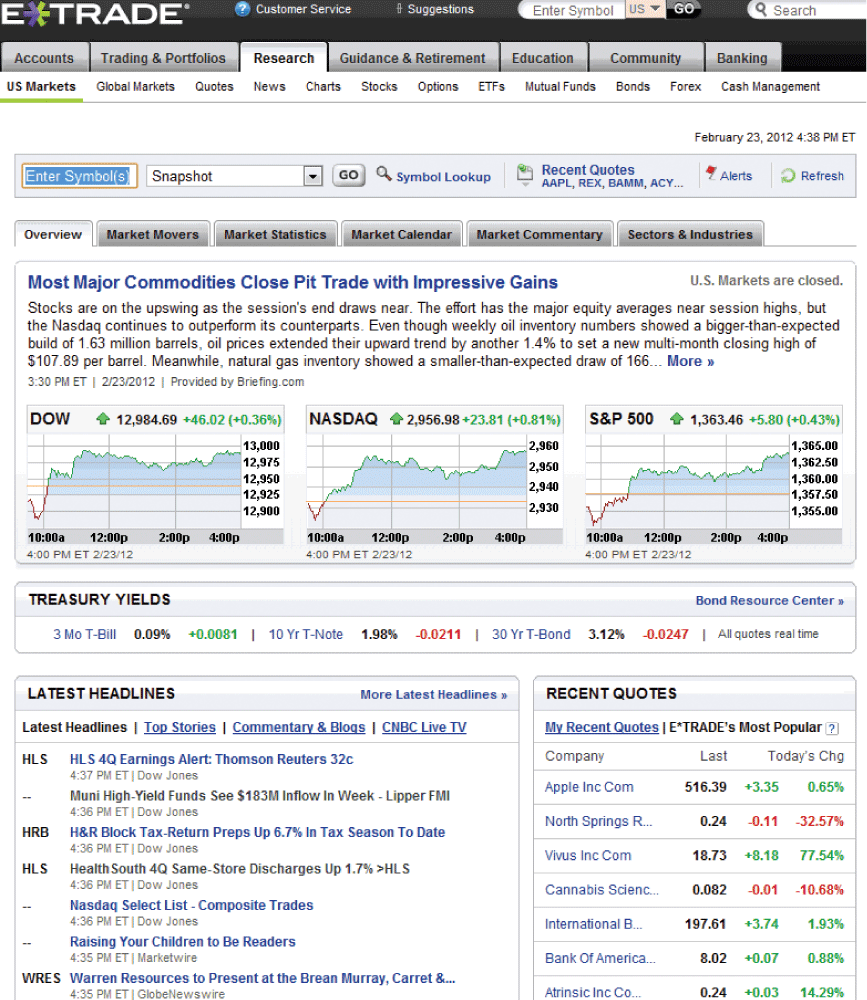The width and height of the screenshot is (867, 1000).
Task: Open the Cash Management submenu item
Action: pyautogui.click(x=770, y=87)
